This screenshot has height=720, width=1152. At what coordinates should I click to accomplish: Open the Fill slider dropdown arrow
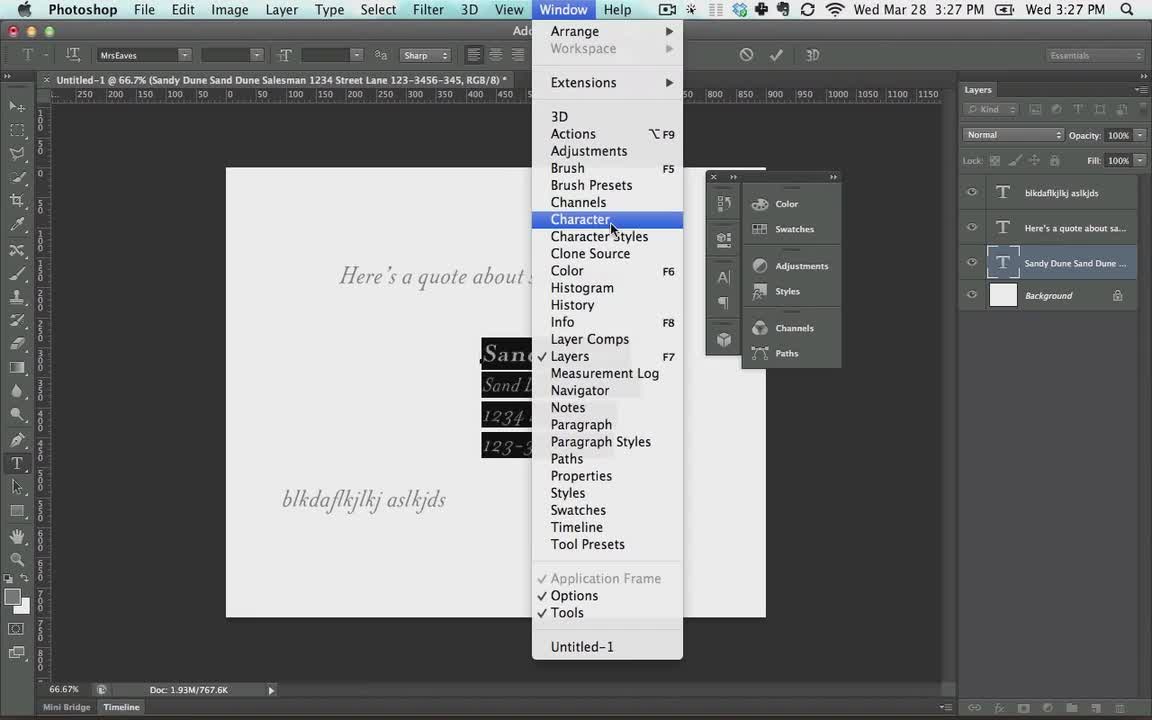(1140, 160)
